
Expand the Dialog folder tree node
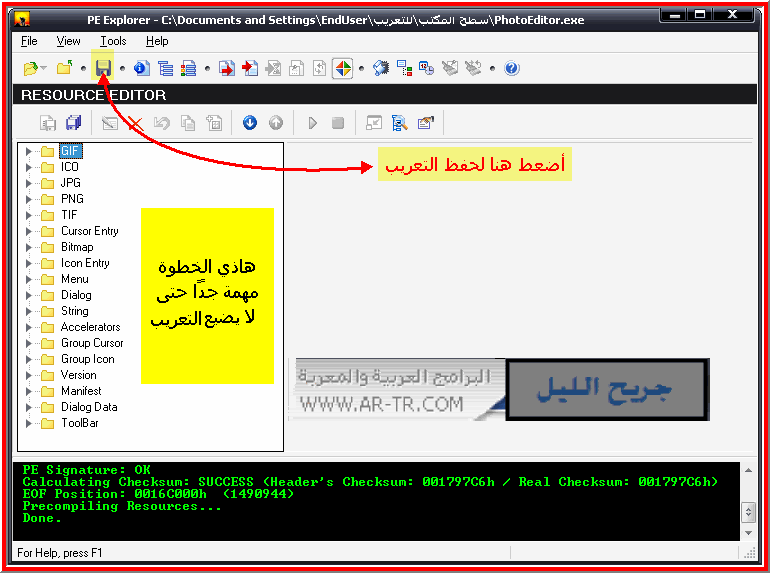(28, 295)
